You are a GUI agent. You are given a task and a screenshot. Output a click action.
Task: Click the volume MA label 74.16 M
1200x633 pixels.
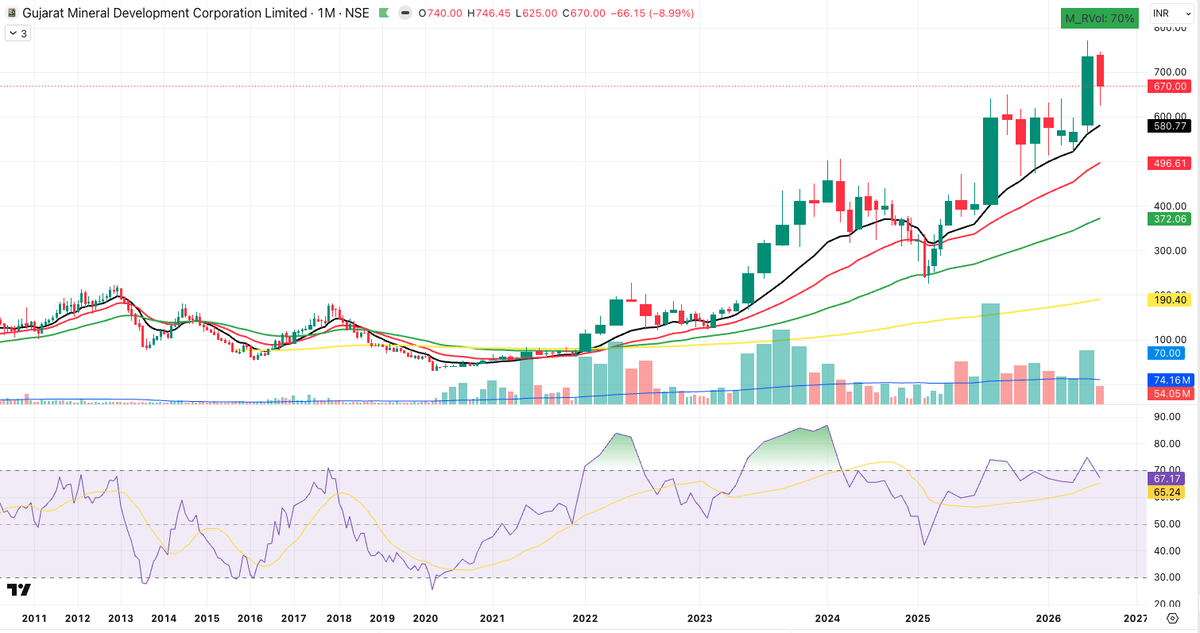[x=1170, y=380]
